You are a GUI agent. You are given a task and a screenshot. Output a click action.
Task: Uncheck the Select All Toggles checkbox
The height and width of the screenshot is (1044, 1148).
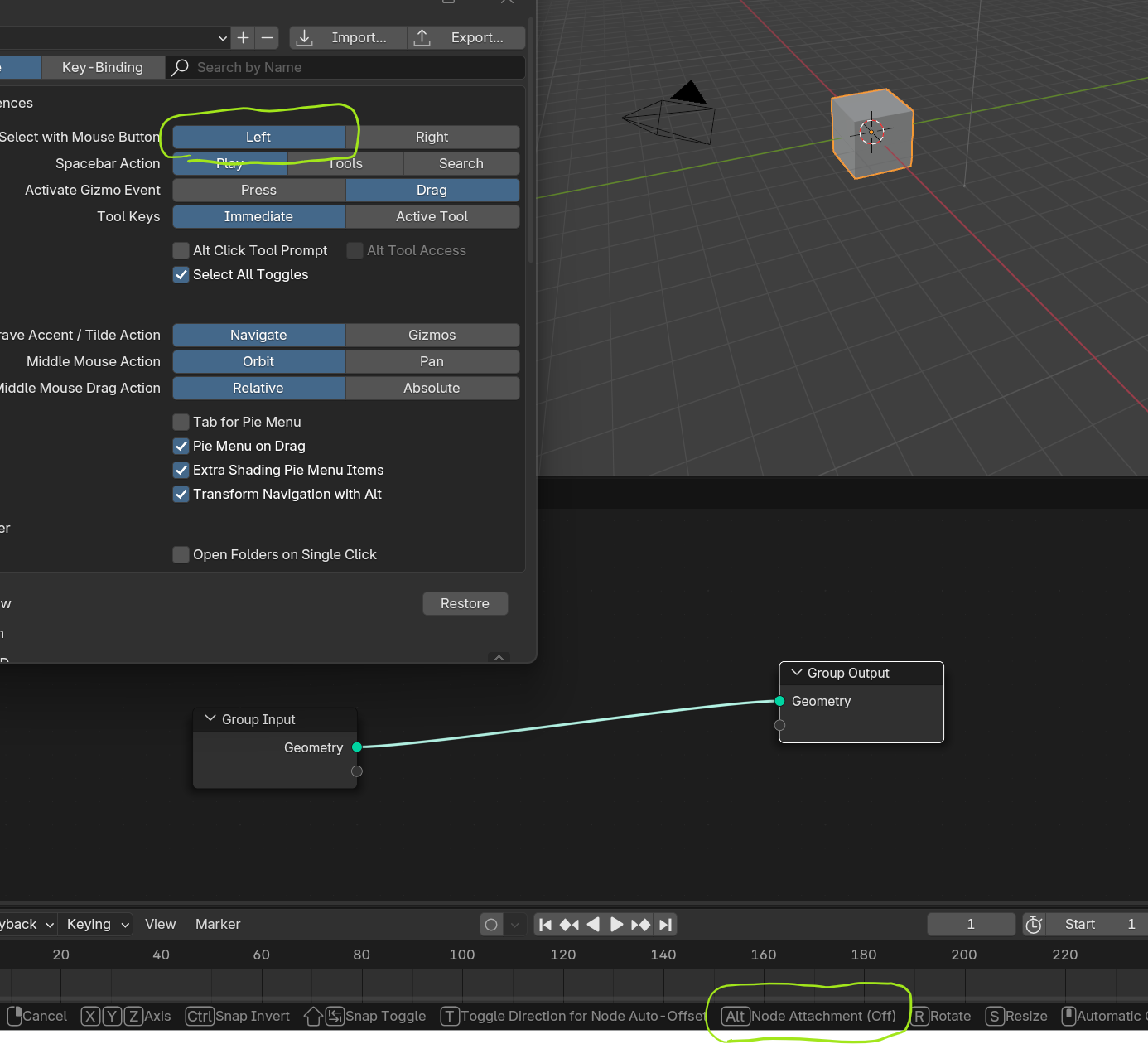click(181, 274)
